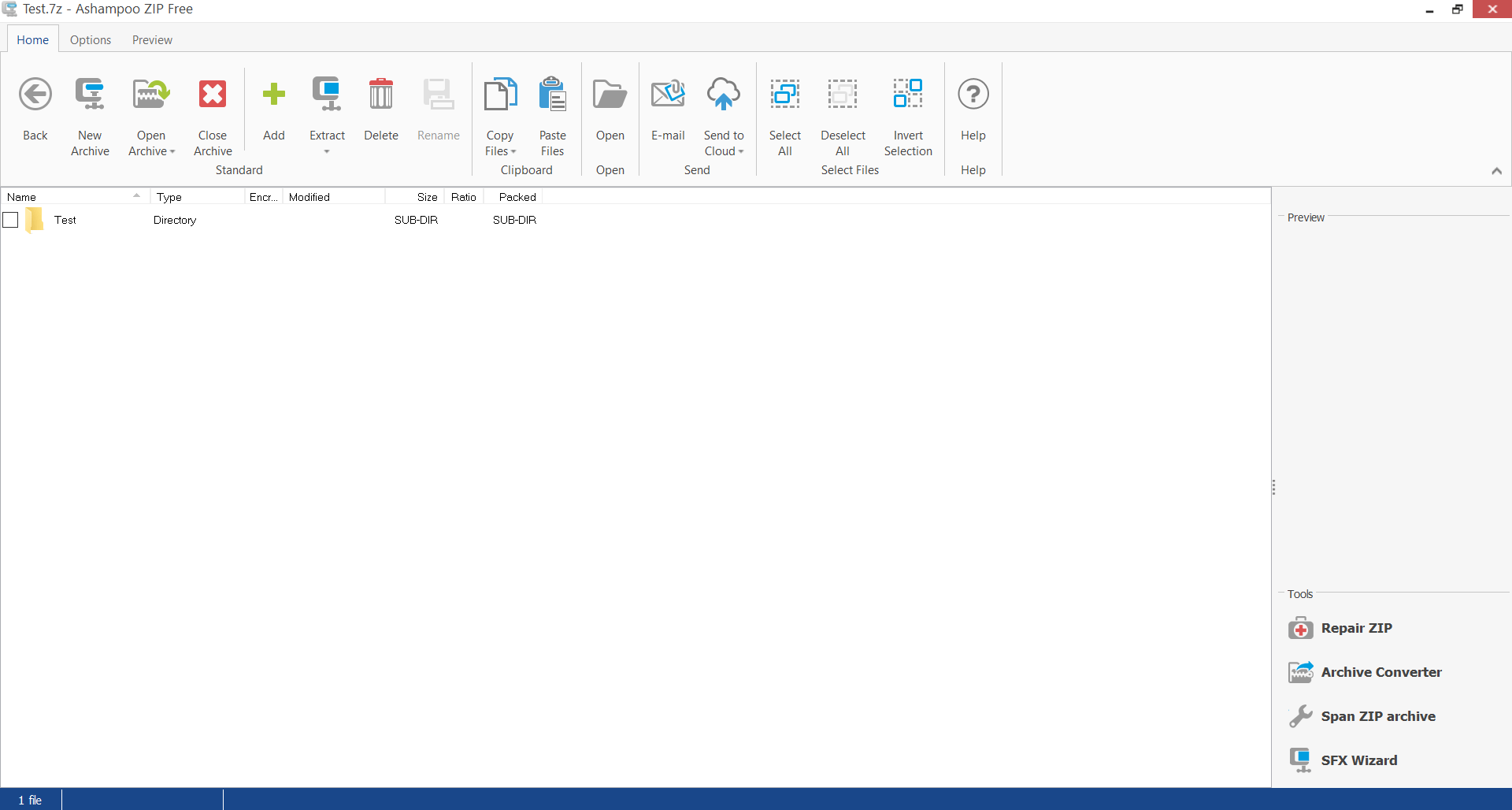Screen dimensions: 1512x810
Task: Click Deselect All to clear selection
Action: pyautogui.click(x=842, y=94)
